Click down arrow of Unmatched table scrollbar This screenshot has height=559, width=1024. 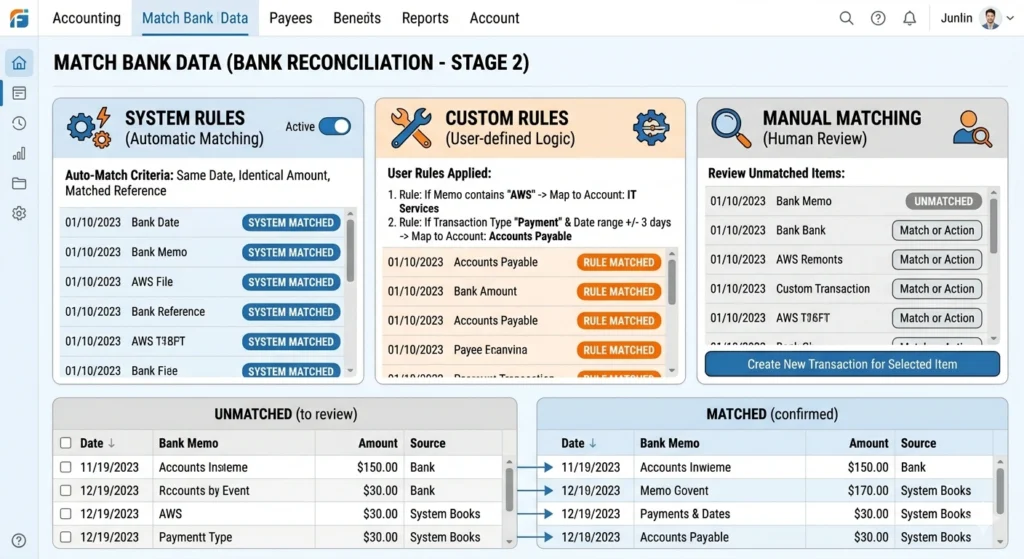click(x=509, y=541)
